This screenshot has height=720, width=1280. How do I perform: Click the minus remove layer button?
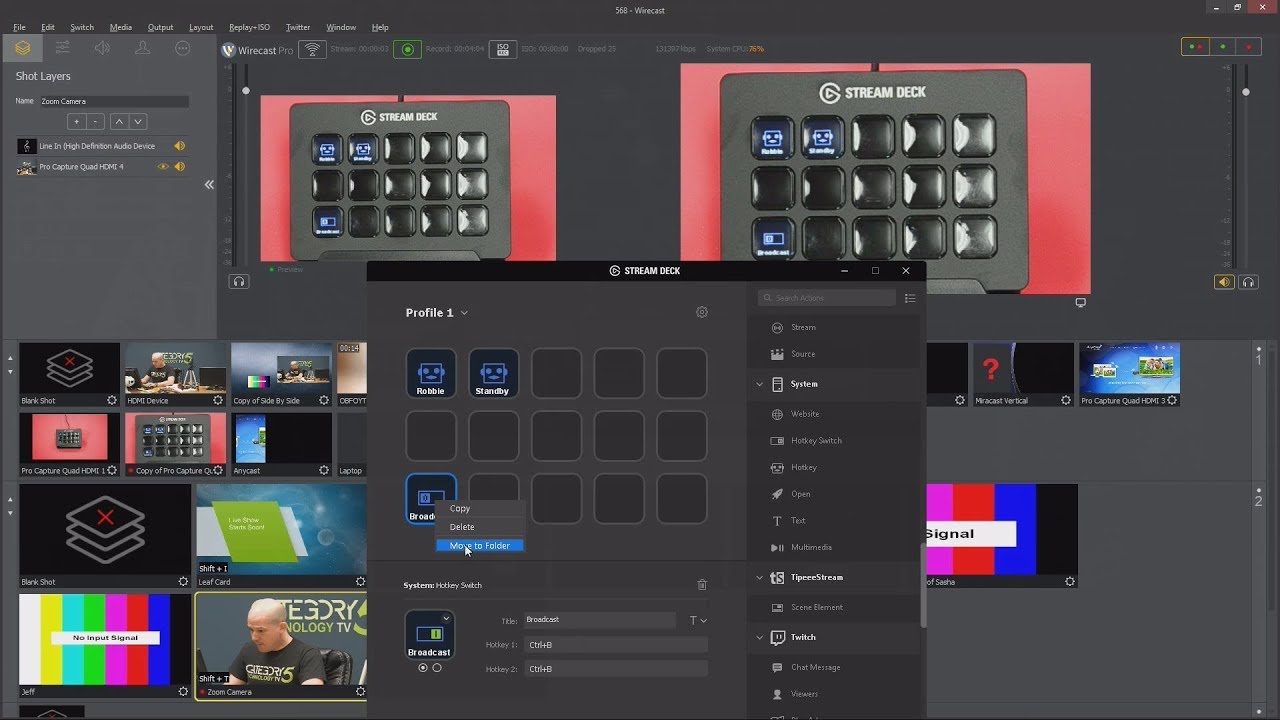pos(96,121)
